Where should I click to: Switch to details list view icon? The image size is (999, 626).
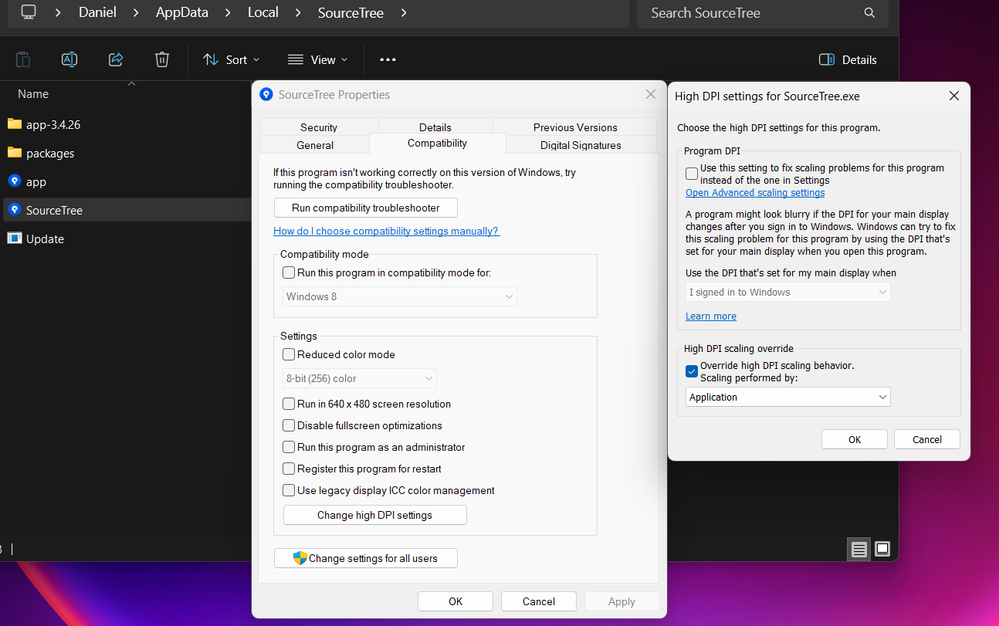coord(859,549)
